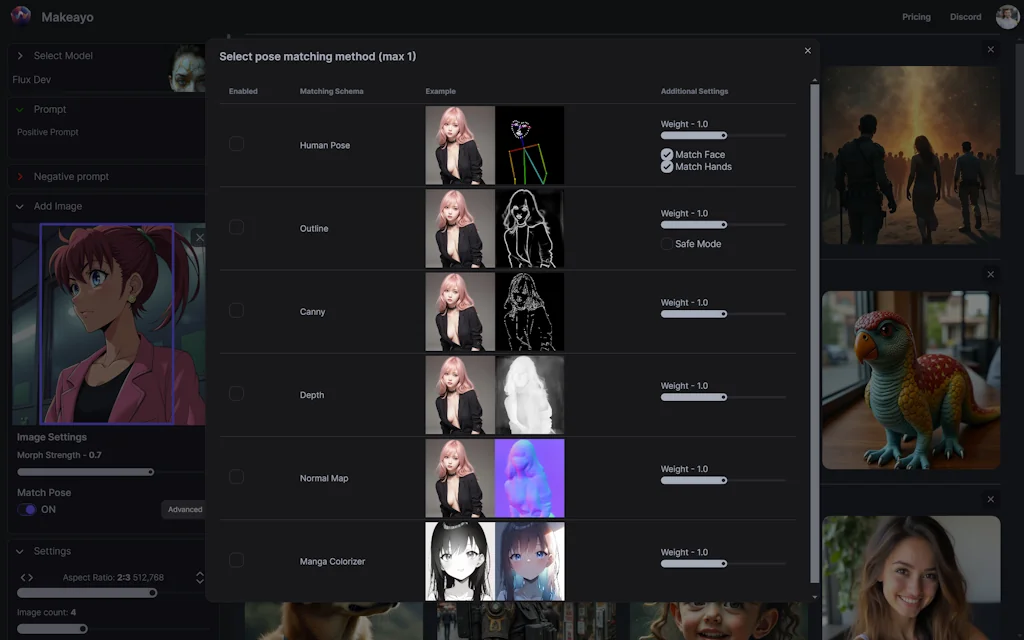Enable Safe Mode for Outline
Screen dimensions: 1024x640
[667, 243]
